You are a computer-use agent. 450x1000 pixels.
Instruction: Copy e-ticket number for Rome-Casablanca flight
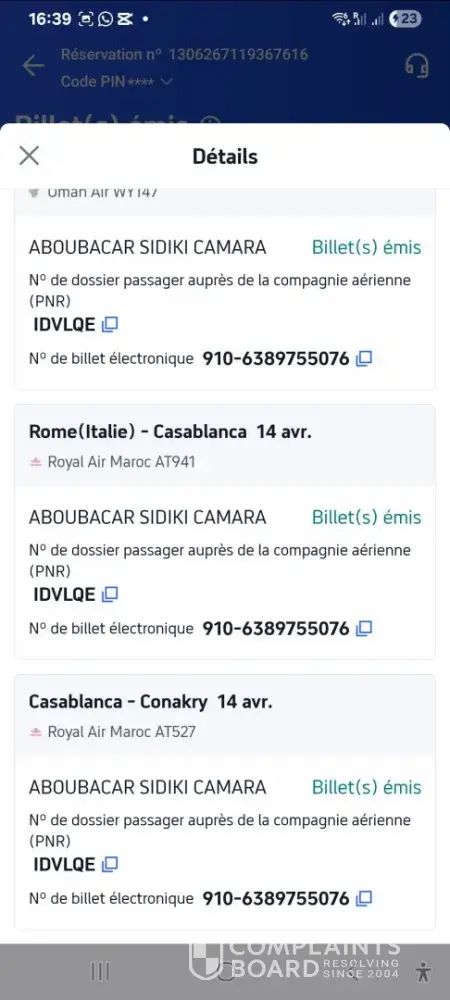point(364,629)
